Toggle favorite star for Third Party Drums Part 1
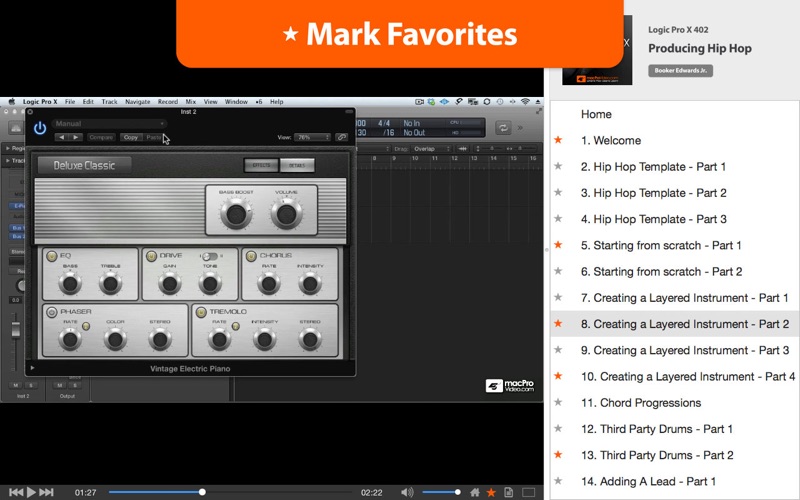The height and width of the screenshot is (500, 800). coord(559,429)
